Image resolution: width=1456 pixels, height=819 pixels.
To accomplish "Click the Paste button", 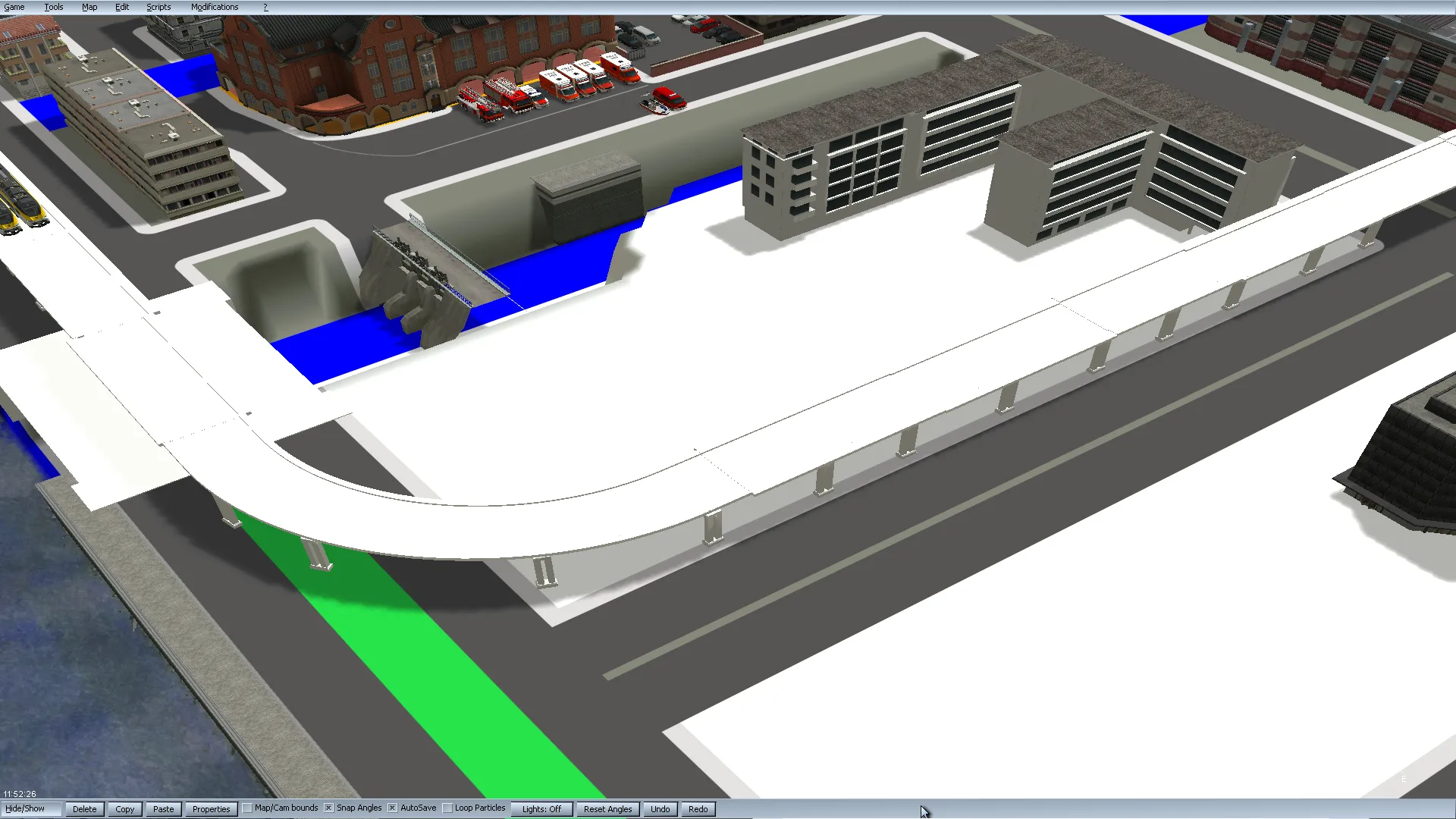I will coord(164,809).
